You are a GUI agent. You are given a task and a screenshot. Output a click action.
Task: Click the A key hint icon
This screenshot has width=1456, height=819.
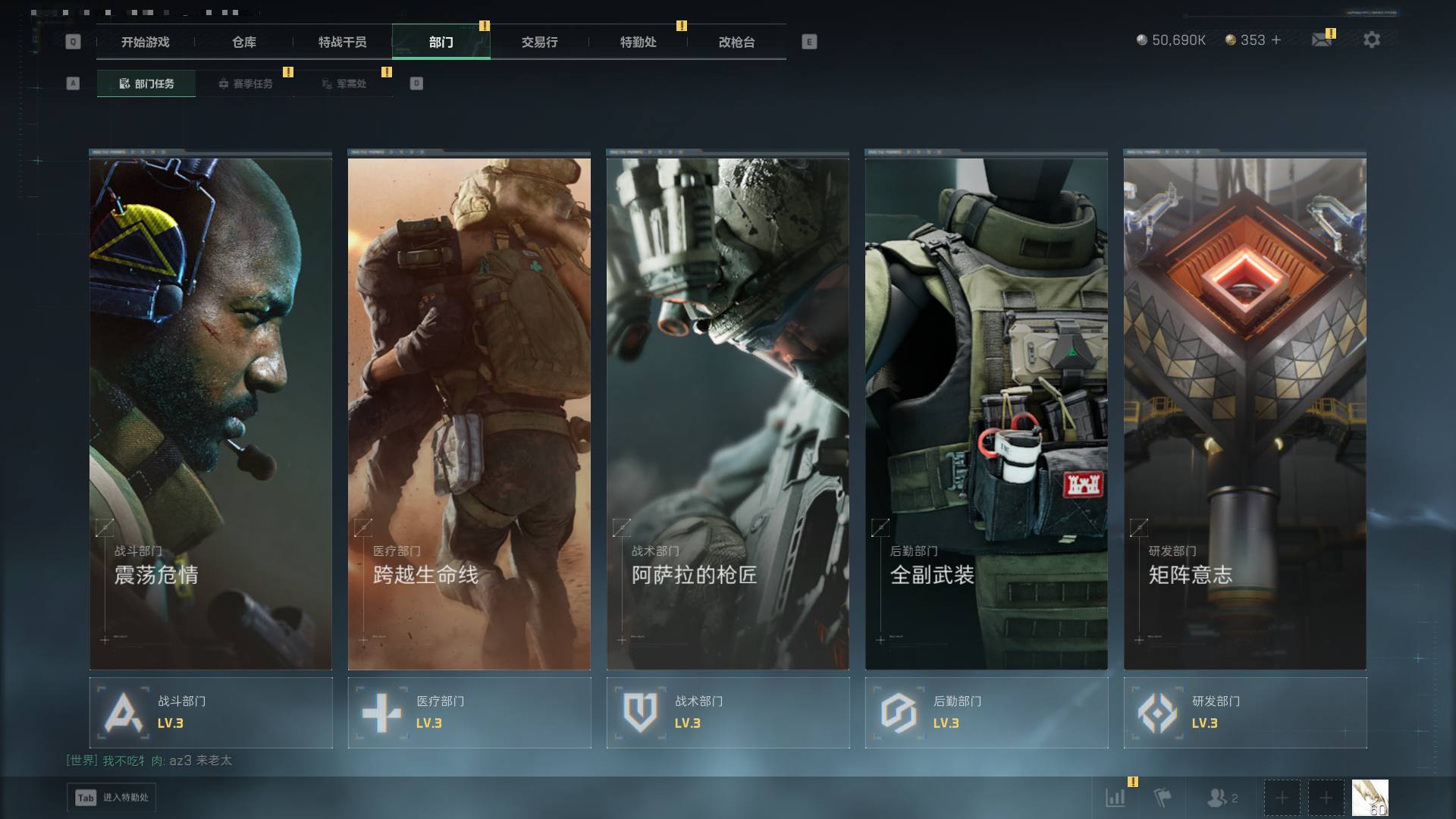[73, 83]
